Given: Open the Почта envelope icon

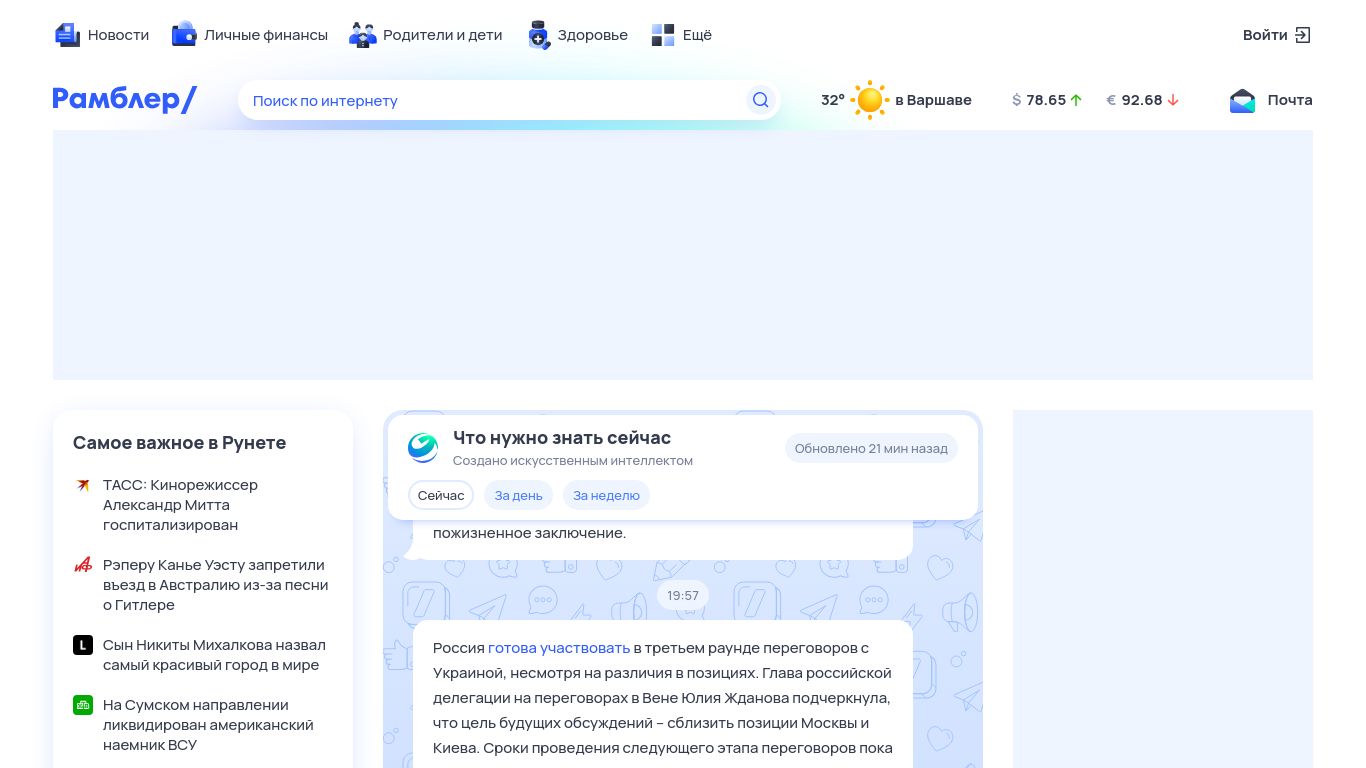Looking at the screenshot, I should (x=1242, y=100).
